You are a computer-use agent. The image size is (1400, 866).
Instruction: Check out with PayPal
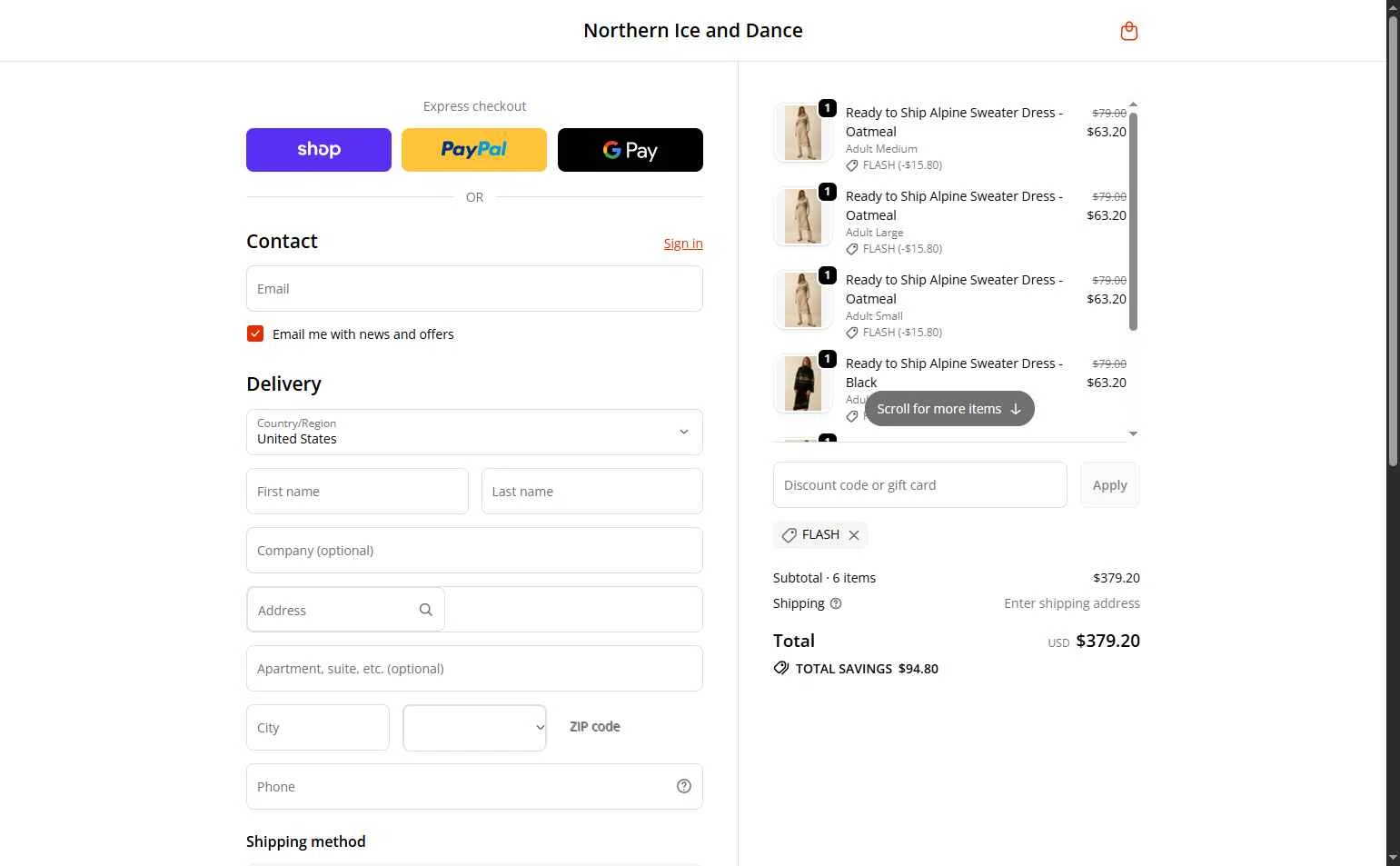(x=474, y=150)
